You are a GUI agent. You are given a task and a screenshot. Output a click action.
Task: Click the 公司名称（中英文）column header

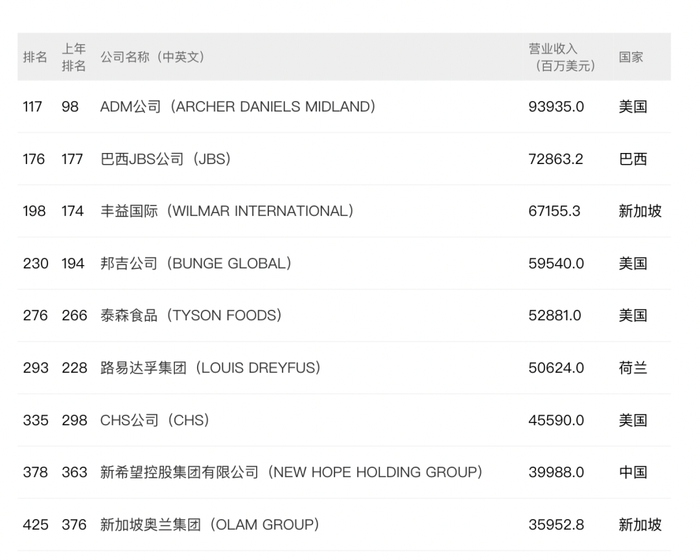tap(152, 57)
